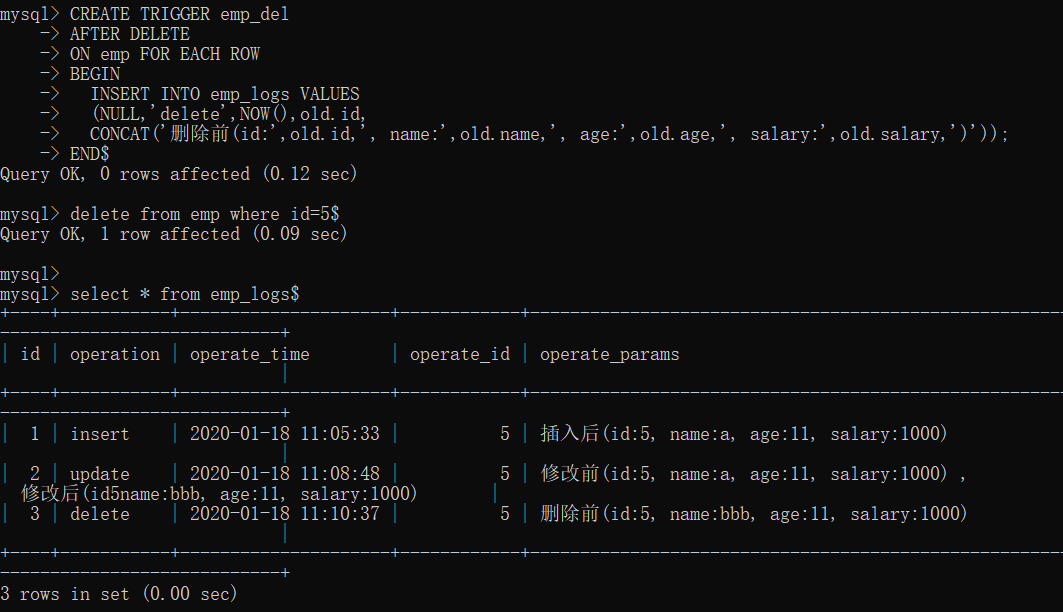Click the 删除前 params text in row 3

[754, 514]
